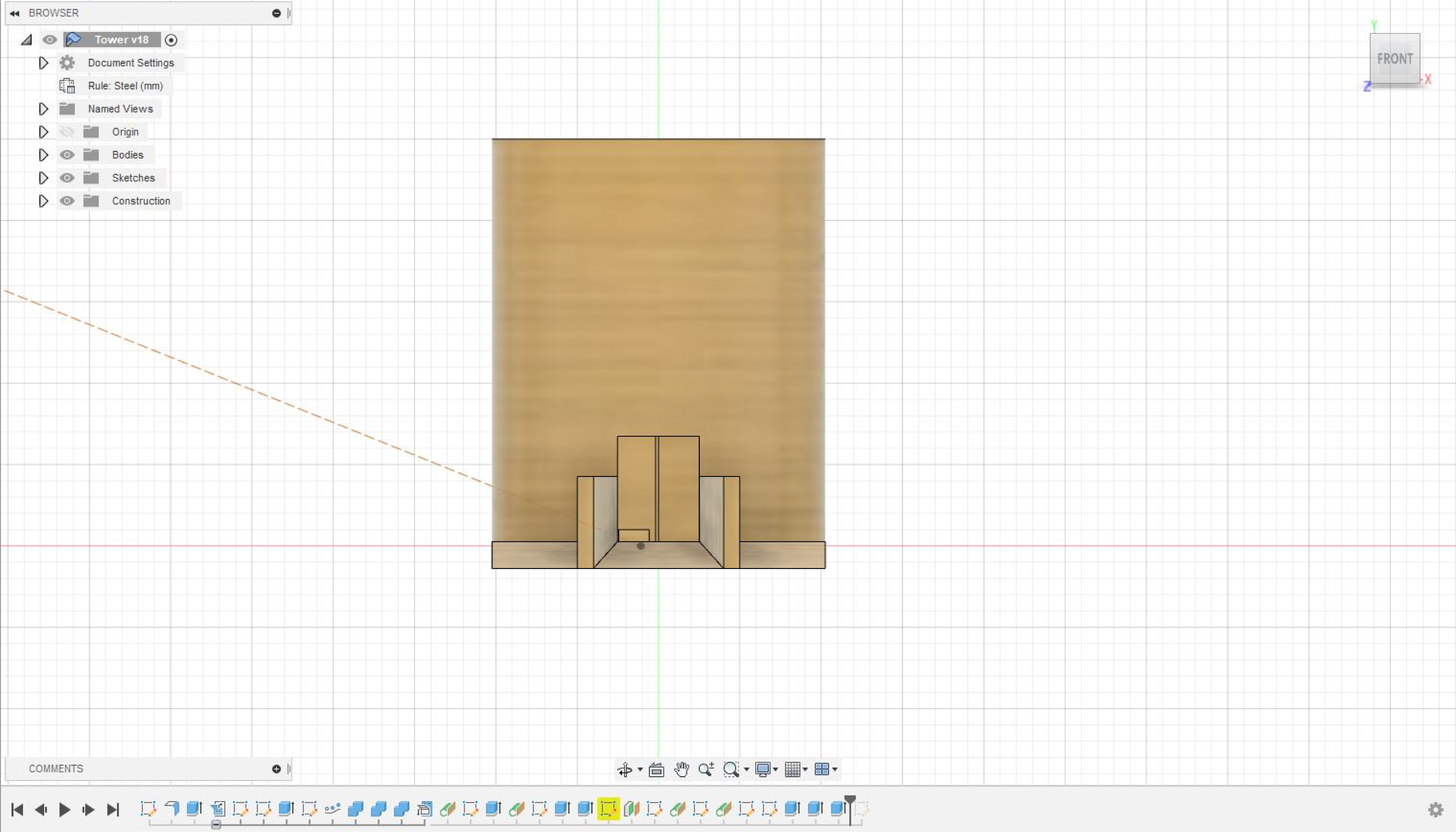Image resolution: width=1456 pixels, height=832 pixels.
Task: Hide the Construction folder via eye icon
Action: (67, 201)
